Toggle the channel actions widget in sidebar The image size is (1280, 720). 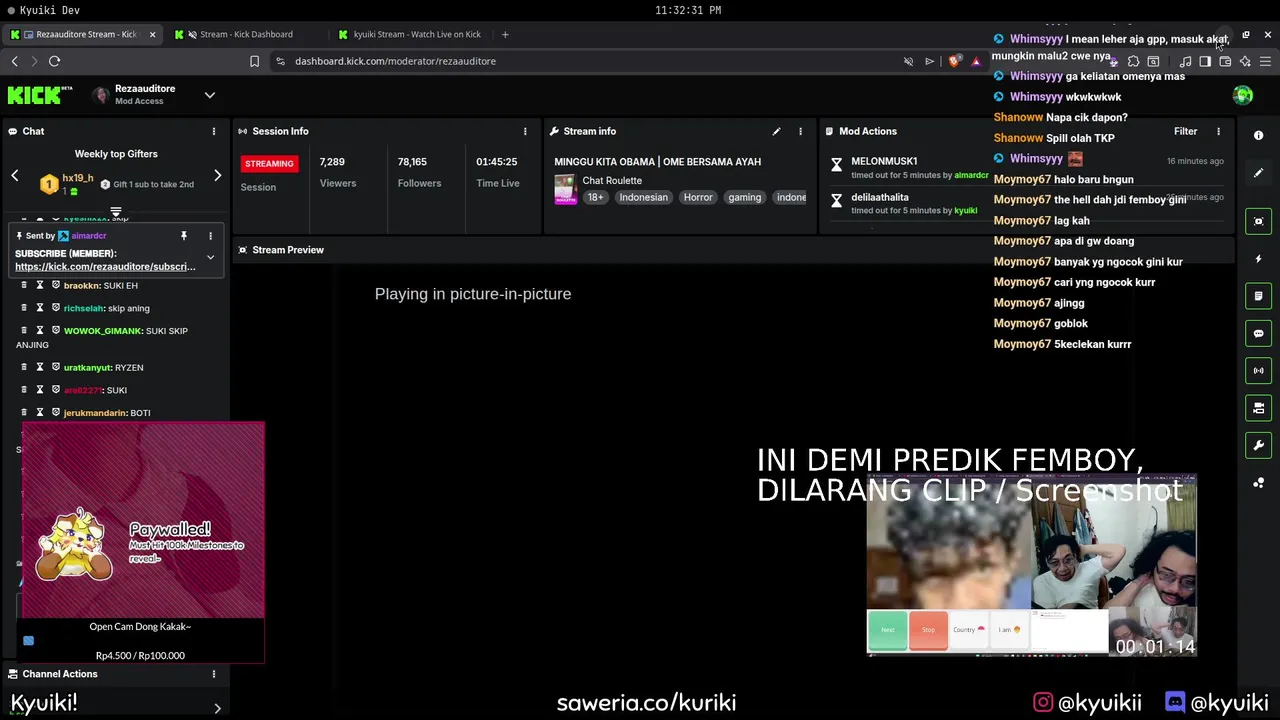pyautogui.click(x=1259, y=408)
